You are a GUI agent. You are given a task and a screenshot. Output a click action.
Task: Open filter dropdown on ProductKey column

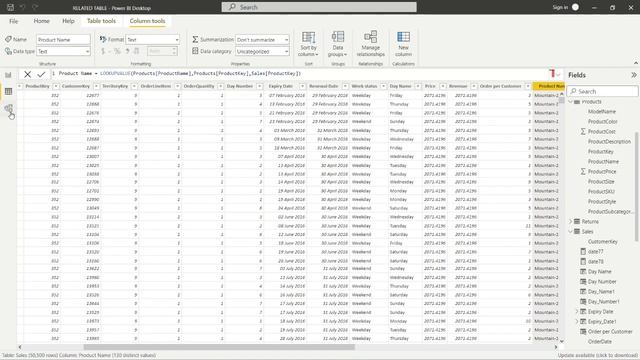coord(56,86)
